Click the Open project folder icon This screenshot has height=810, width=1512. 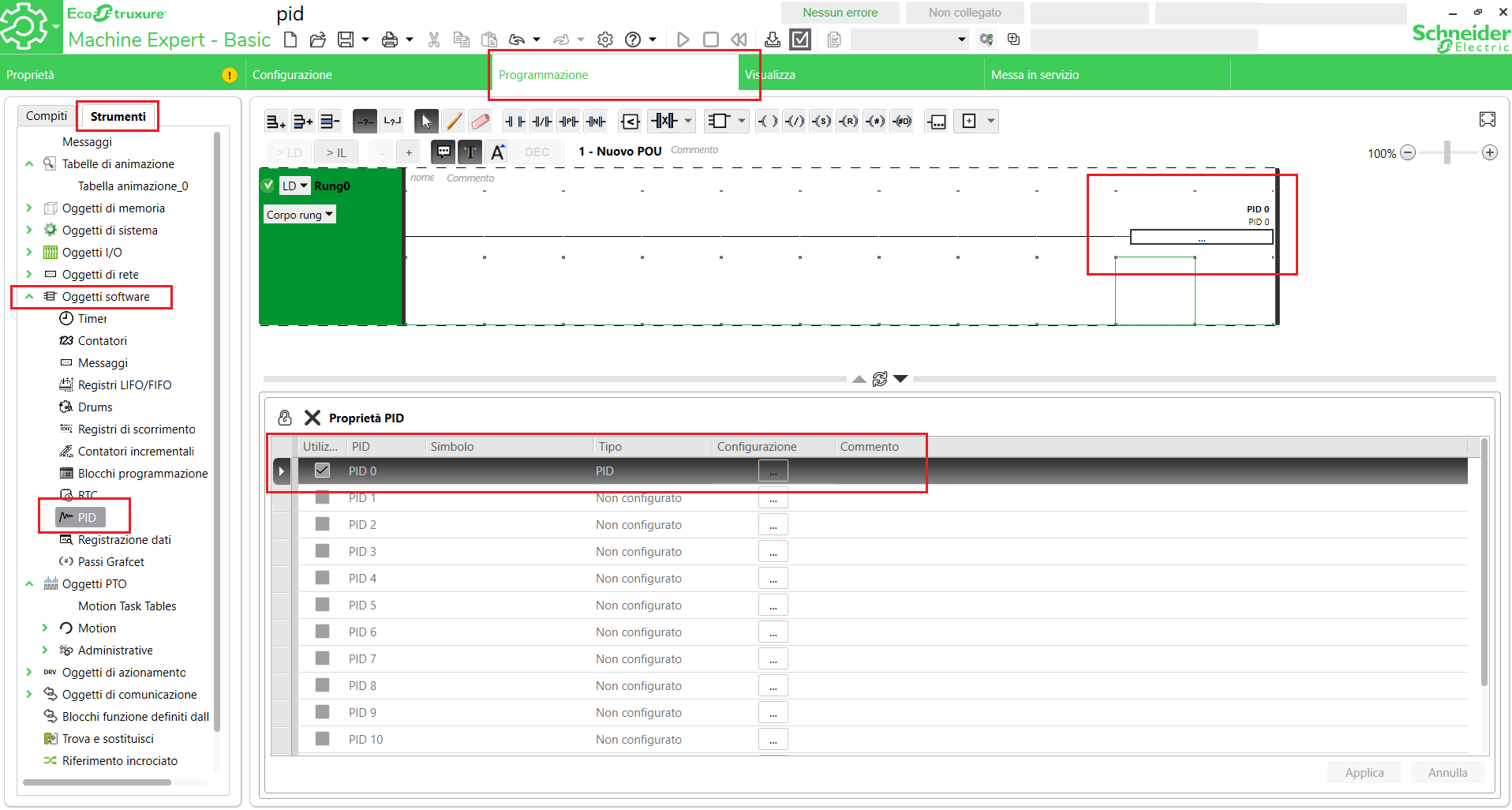(317, 39)
